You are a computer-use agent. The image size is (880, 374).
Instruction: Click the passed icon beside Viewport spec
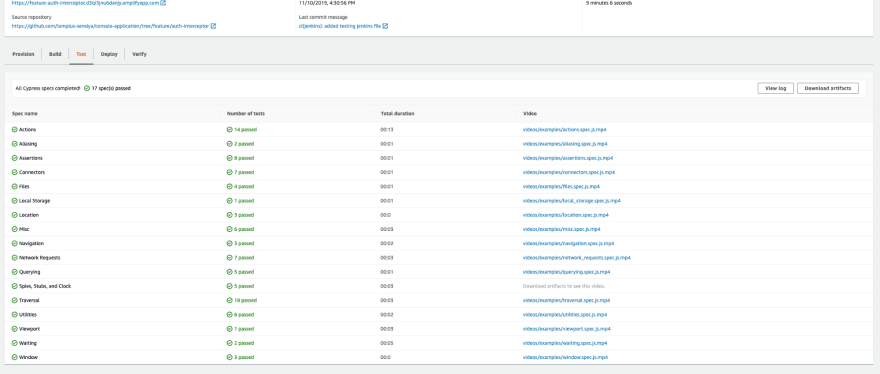(15, 329)
